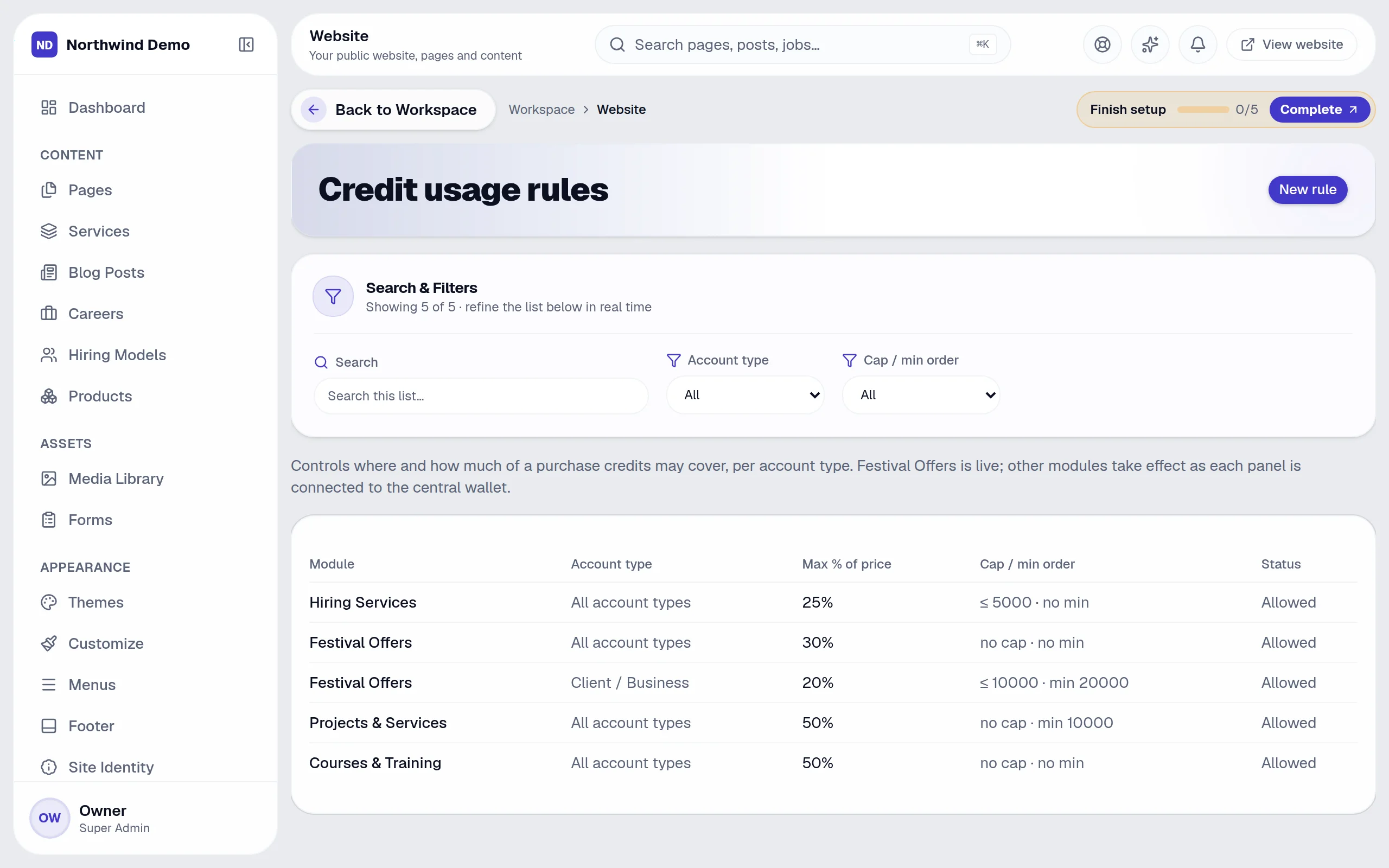1389x868 pixels.
Task: Open Products section
Action: (x=145, y=396)
